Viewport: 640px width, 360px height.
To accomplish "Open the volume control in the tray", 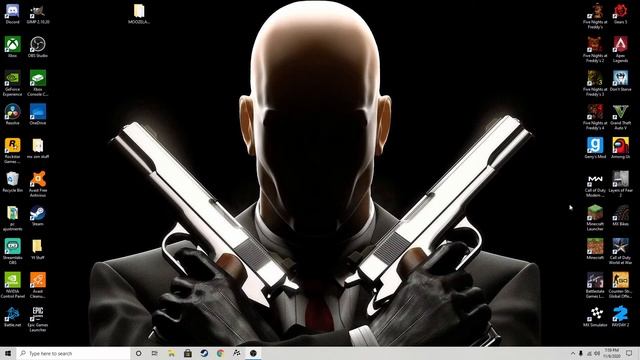I will point(597,353).
